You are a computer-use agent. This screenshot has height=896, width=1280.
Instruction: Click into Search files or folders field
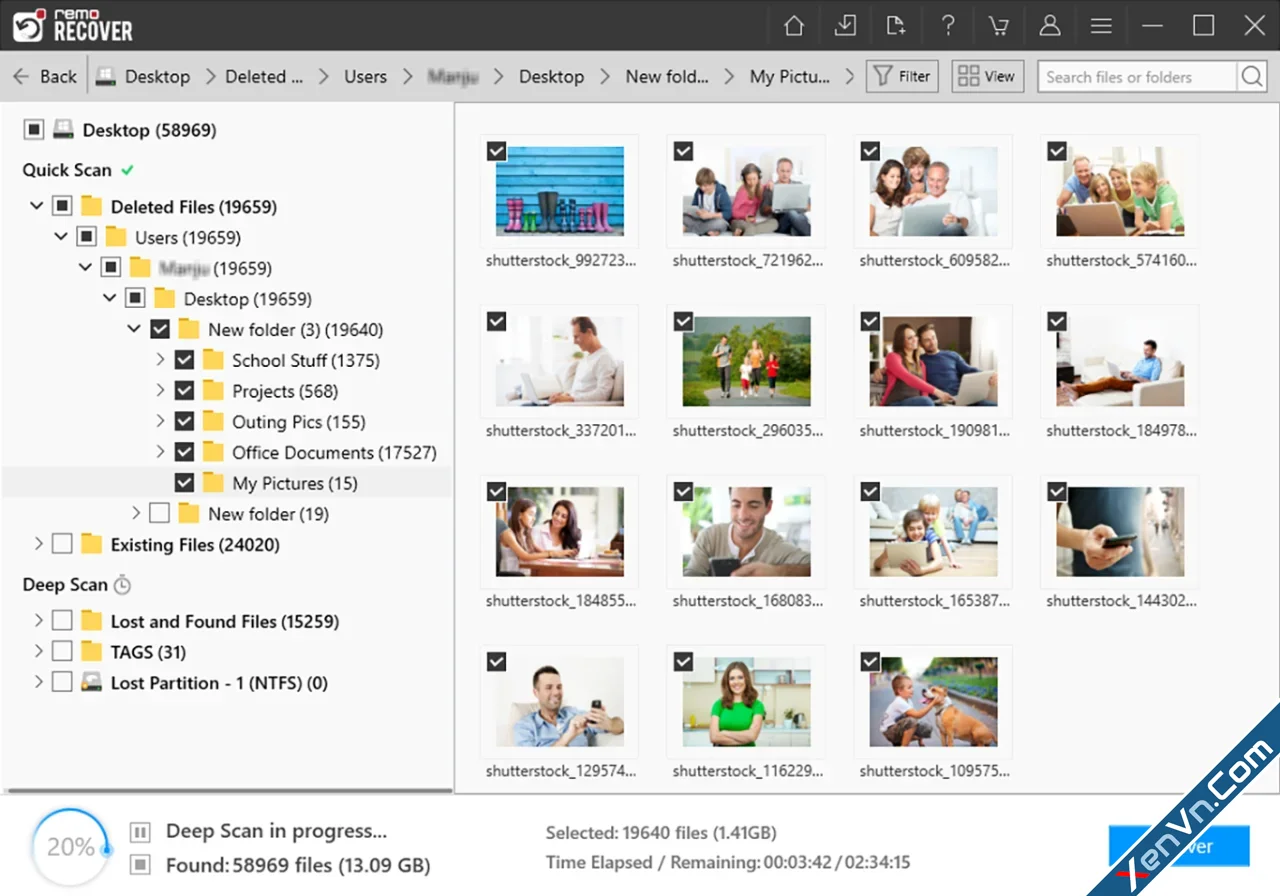[x=1136, y=77]
